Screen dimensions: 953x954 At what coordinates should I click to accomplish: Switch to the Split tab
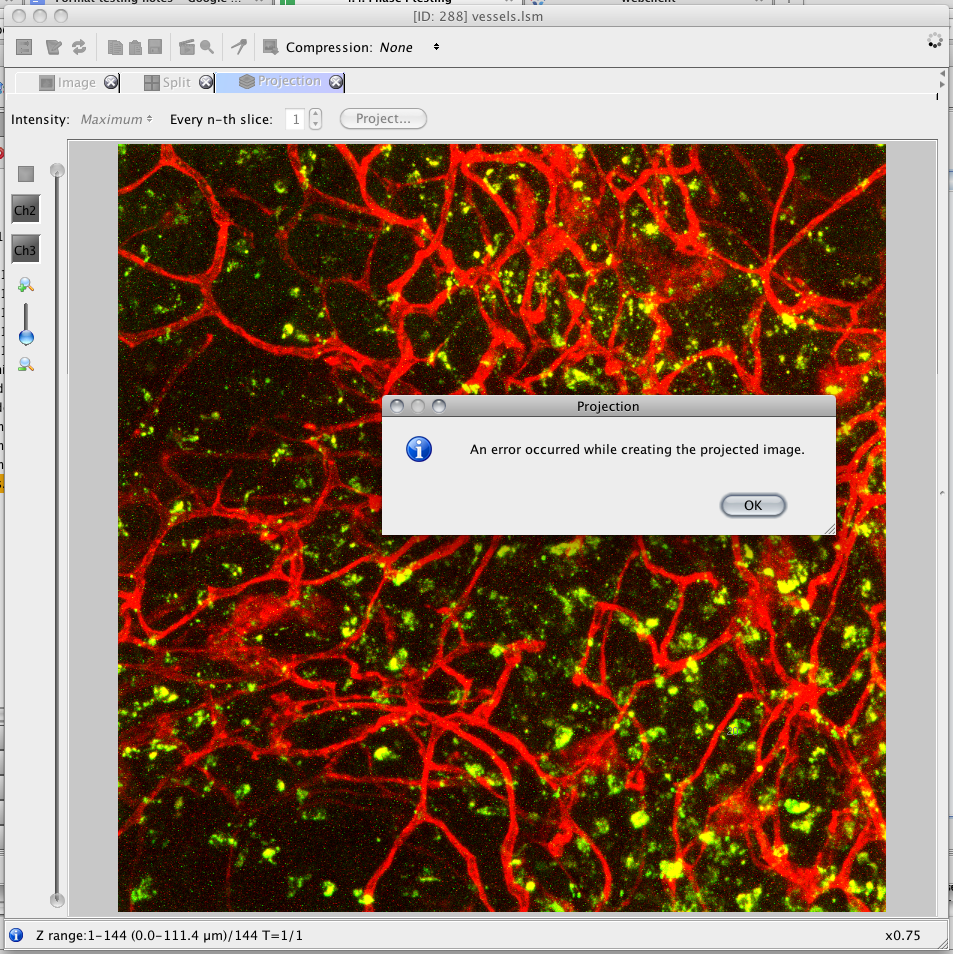click(x=168, y=82)
